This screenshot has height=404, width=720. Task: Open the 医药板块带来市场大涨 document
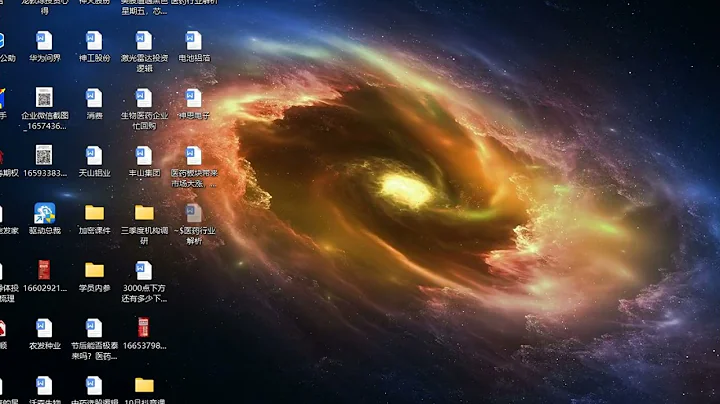click(194, 156)
